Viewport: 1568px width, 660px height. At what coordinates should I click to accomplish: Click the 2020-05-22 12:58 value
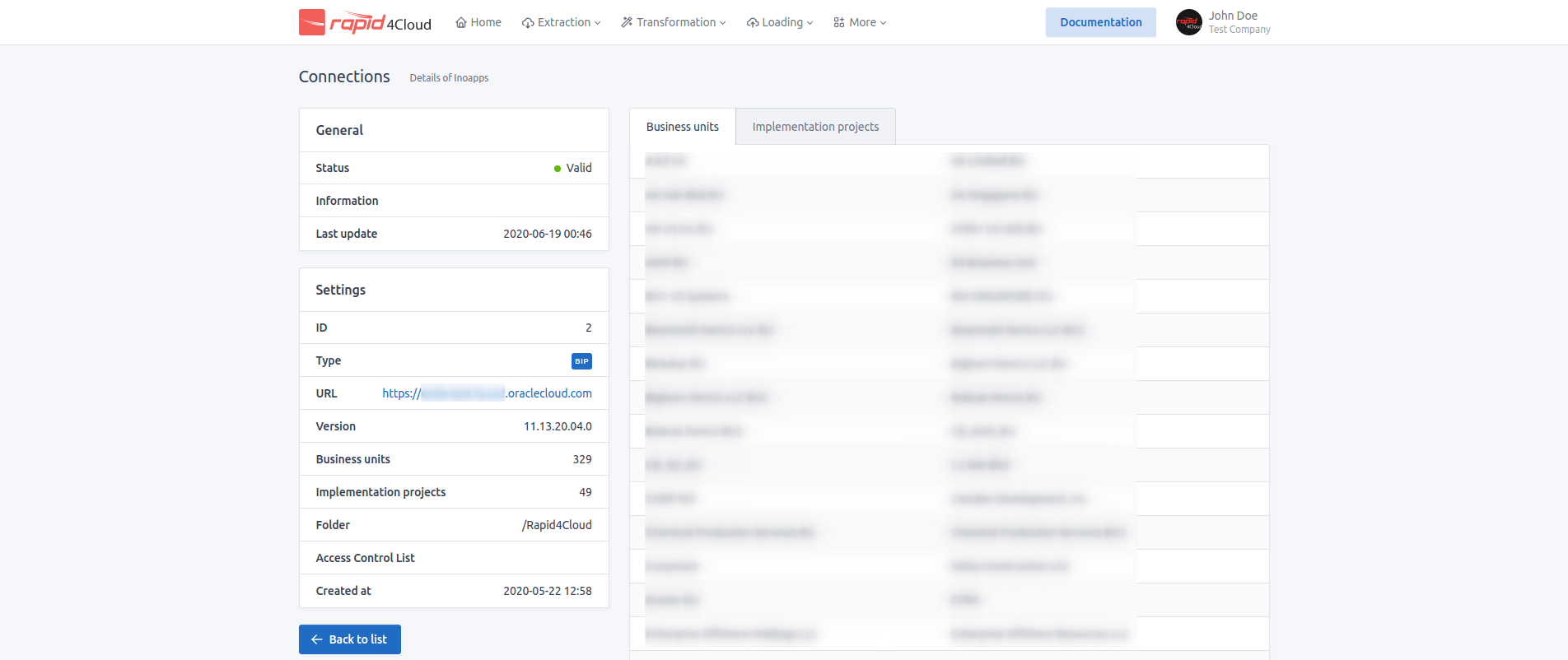pyautogui.click(x=548, y=591)
